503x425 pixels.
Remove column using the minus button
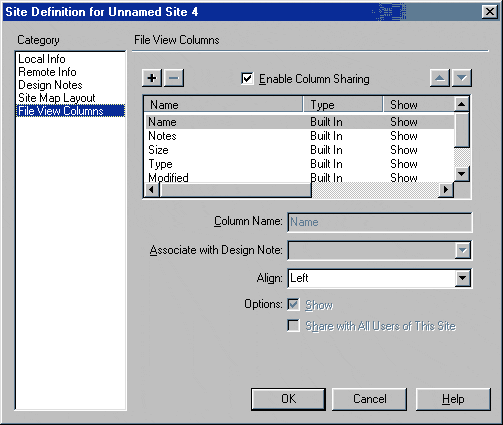click(174, 78)
